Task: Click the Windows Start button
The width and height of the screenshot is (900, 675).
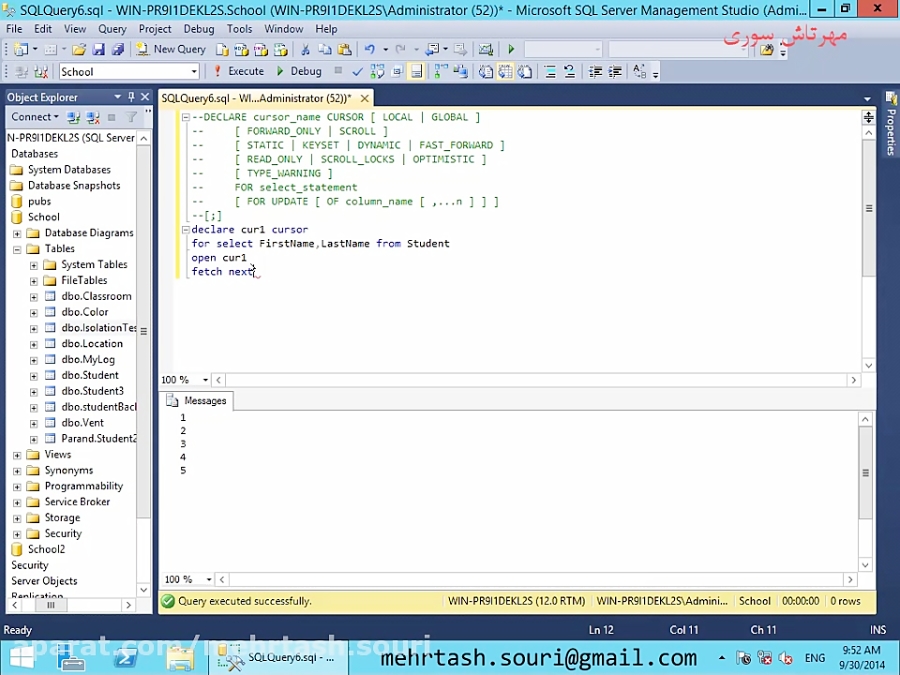Action: click(x=22, y=657)
